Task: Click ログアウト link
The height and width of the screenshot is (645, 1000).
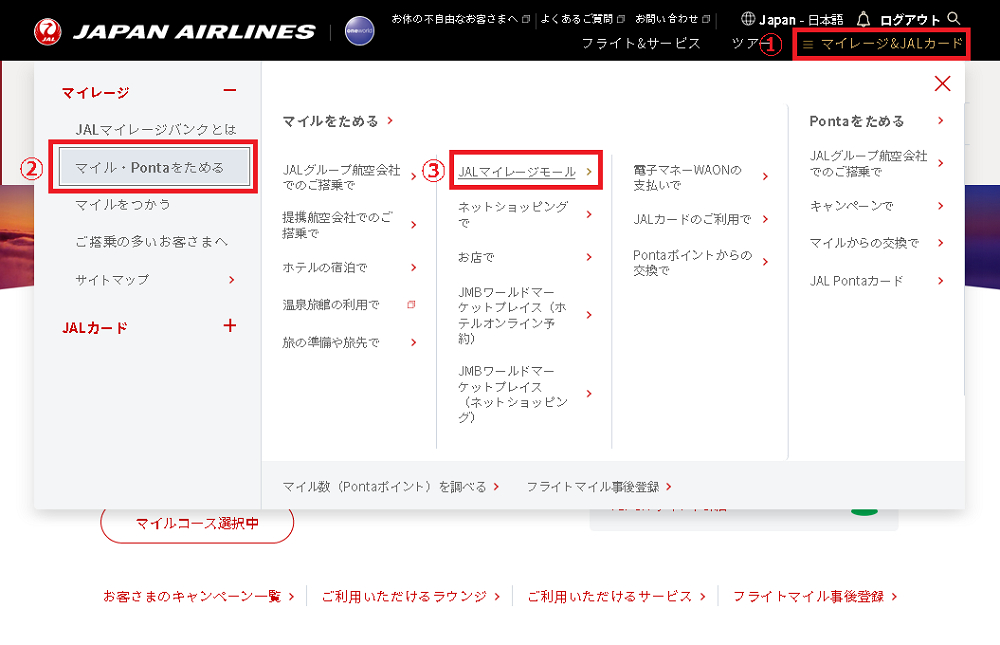Action: 909,20
